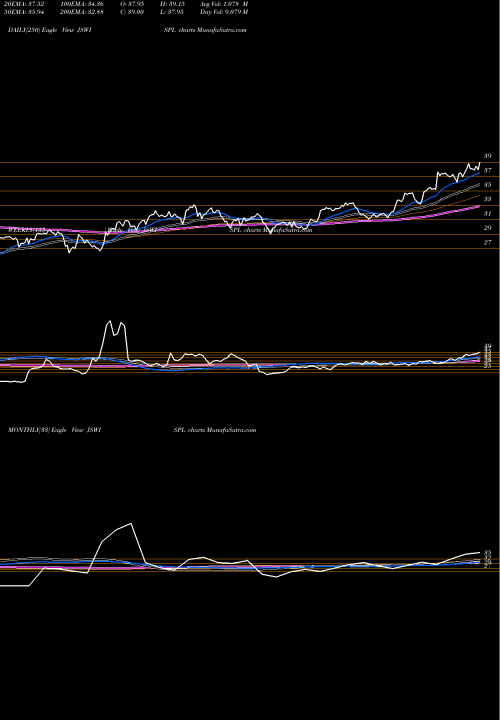The height and width of the screenshot is (720, 500).
Task: Click the 35 price axis label on daily chart
Action: pyautogui.click(x=488, y=185)
